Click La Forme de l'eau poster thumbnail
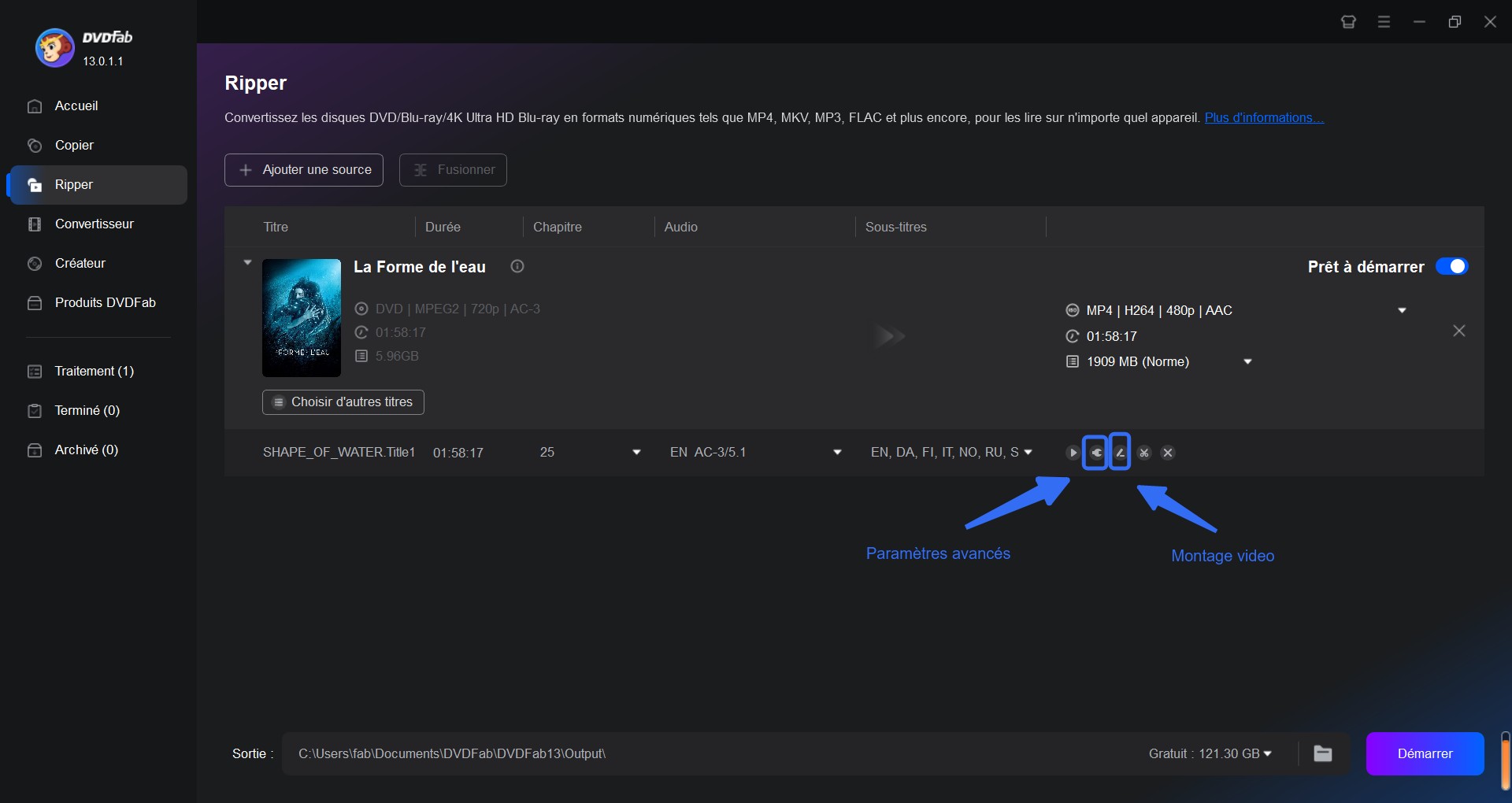This screenshot has width=1512, height=803. [302, 318]
